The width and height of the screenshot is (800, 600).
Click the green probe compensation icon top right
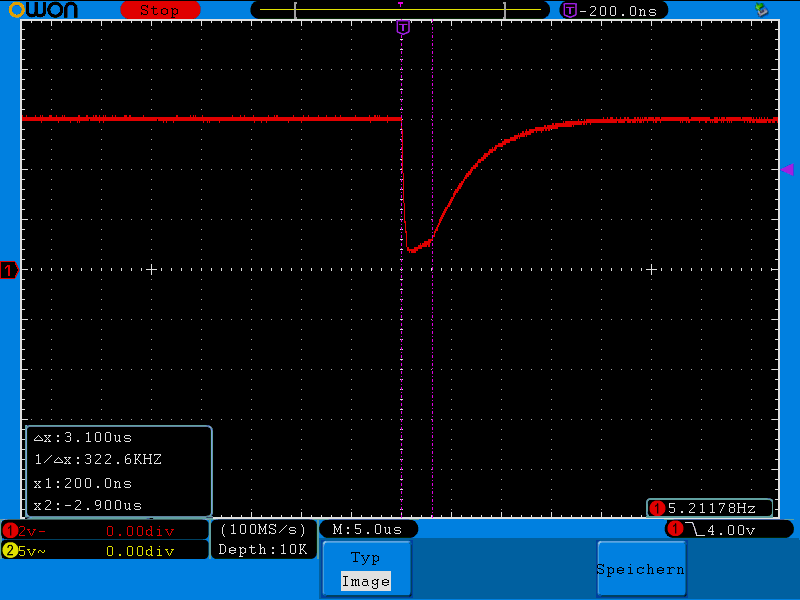tap(762, 10)
